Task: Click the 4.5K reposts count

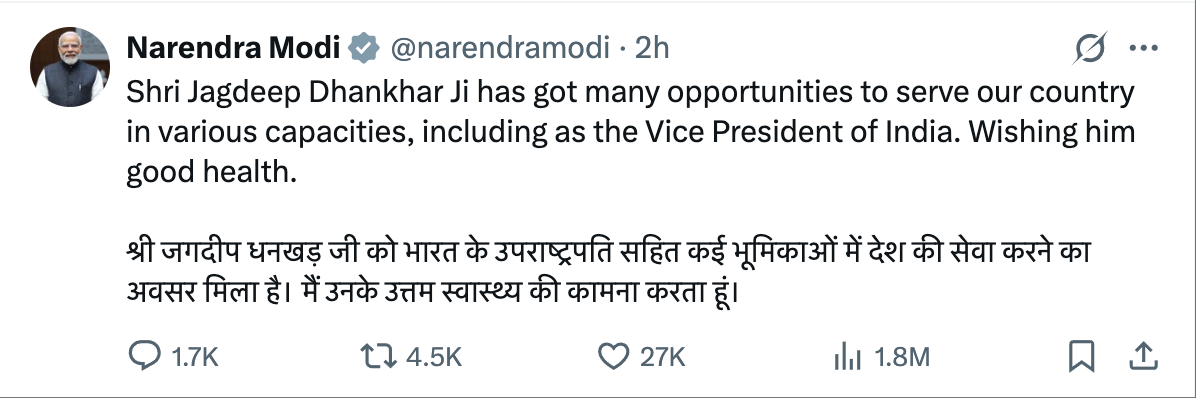Action: 433,357
